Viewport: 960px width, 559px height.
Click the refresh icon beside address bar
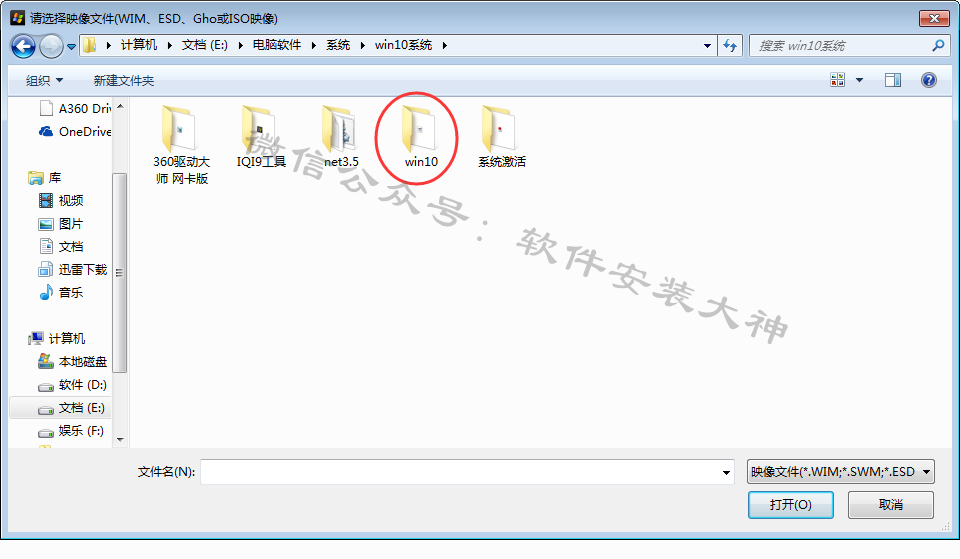(x=730, y=45)
